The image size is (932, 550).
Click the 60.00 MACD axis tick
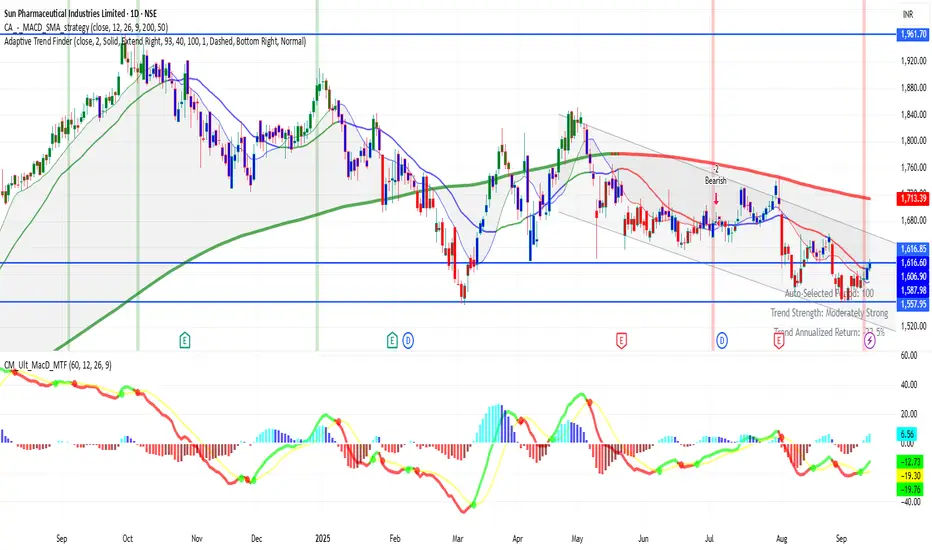909,356
